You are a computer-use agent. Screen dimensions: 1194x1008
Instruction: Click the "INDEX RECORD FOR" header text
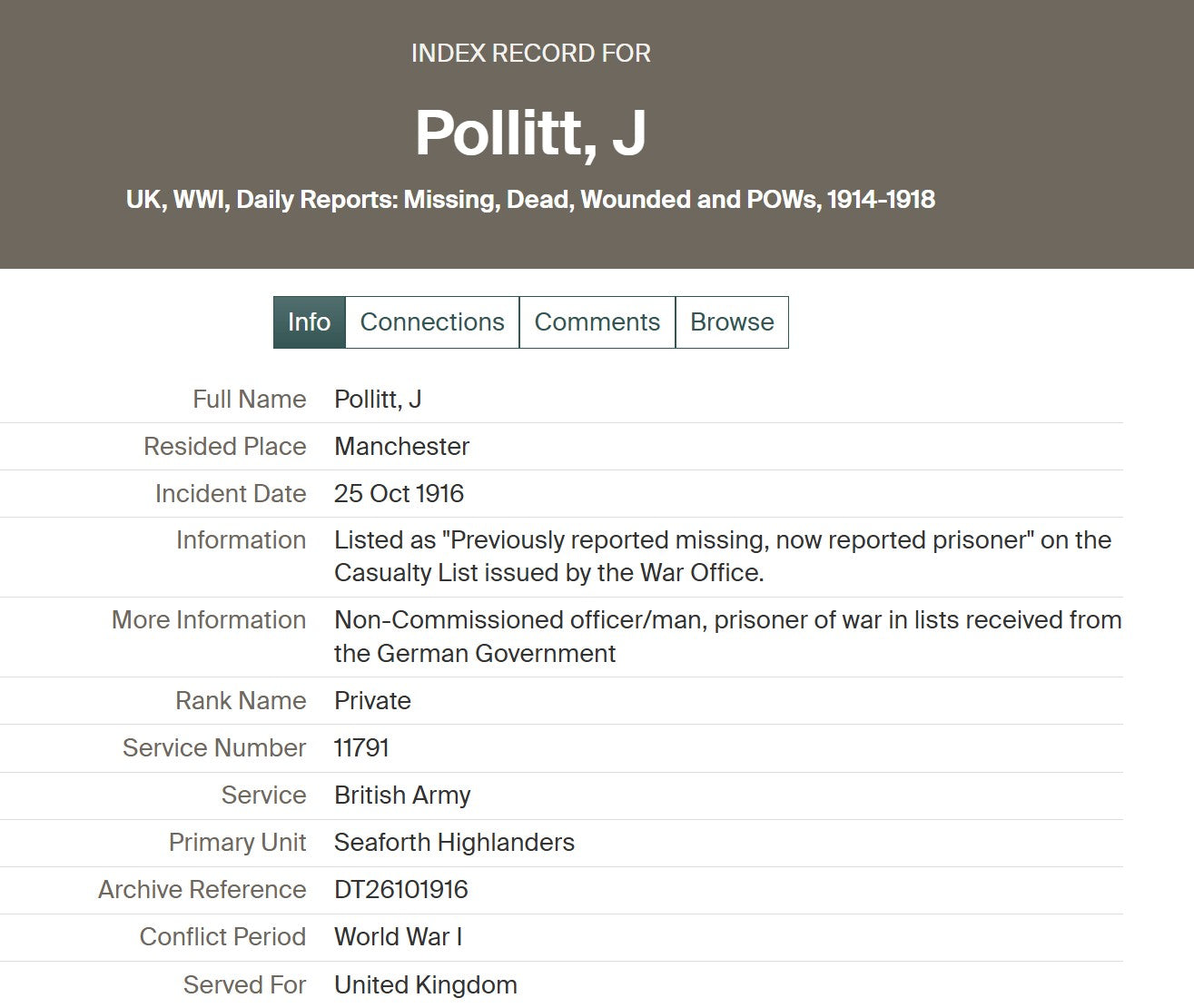click(530, 54)
